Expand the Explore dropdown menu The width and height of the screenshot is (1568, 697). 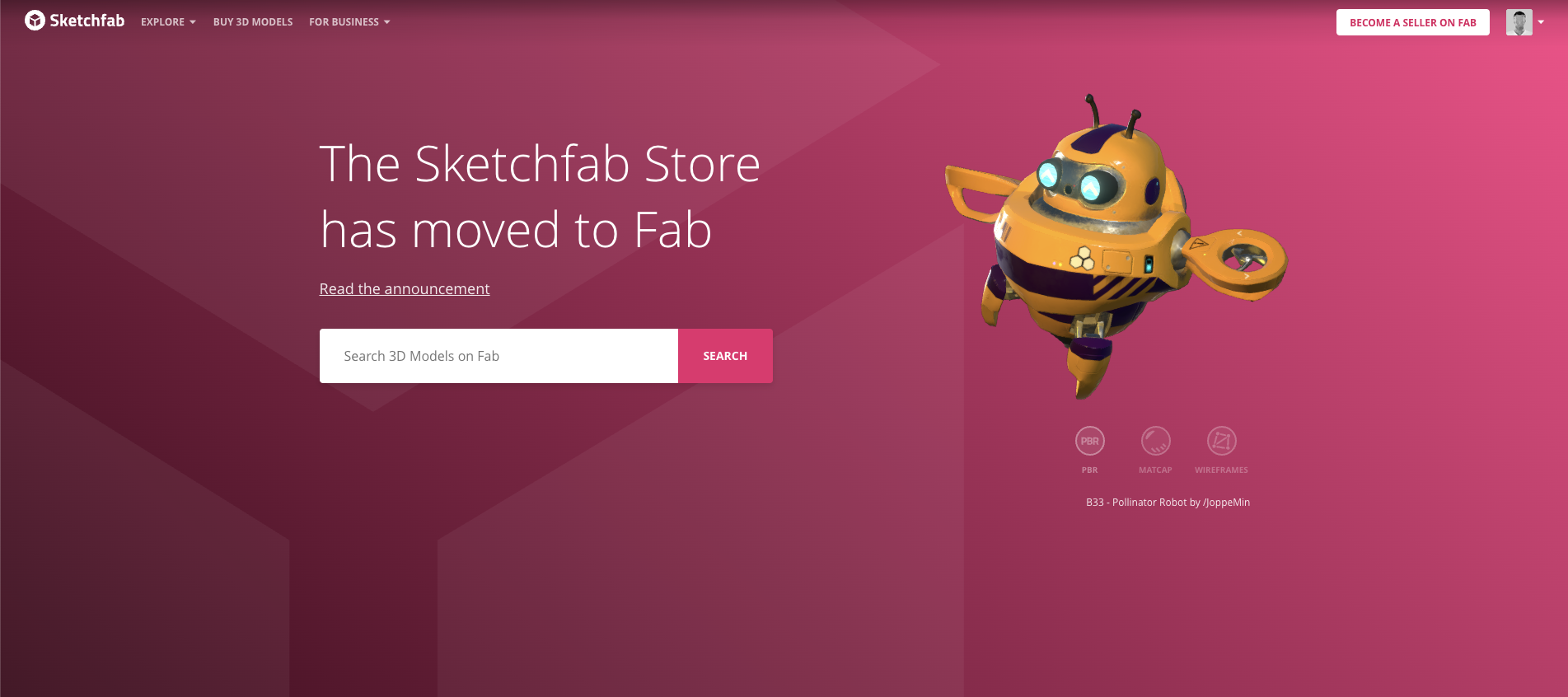coord(168,22)
